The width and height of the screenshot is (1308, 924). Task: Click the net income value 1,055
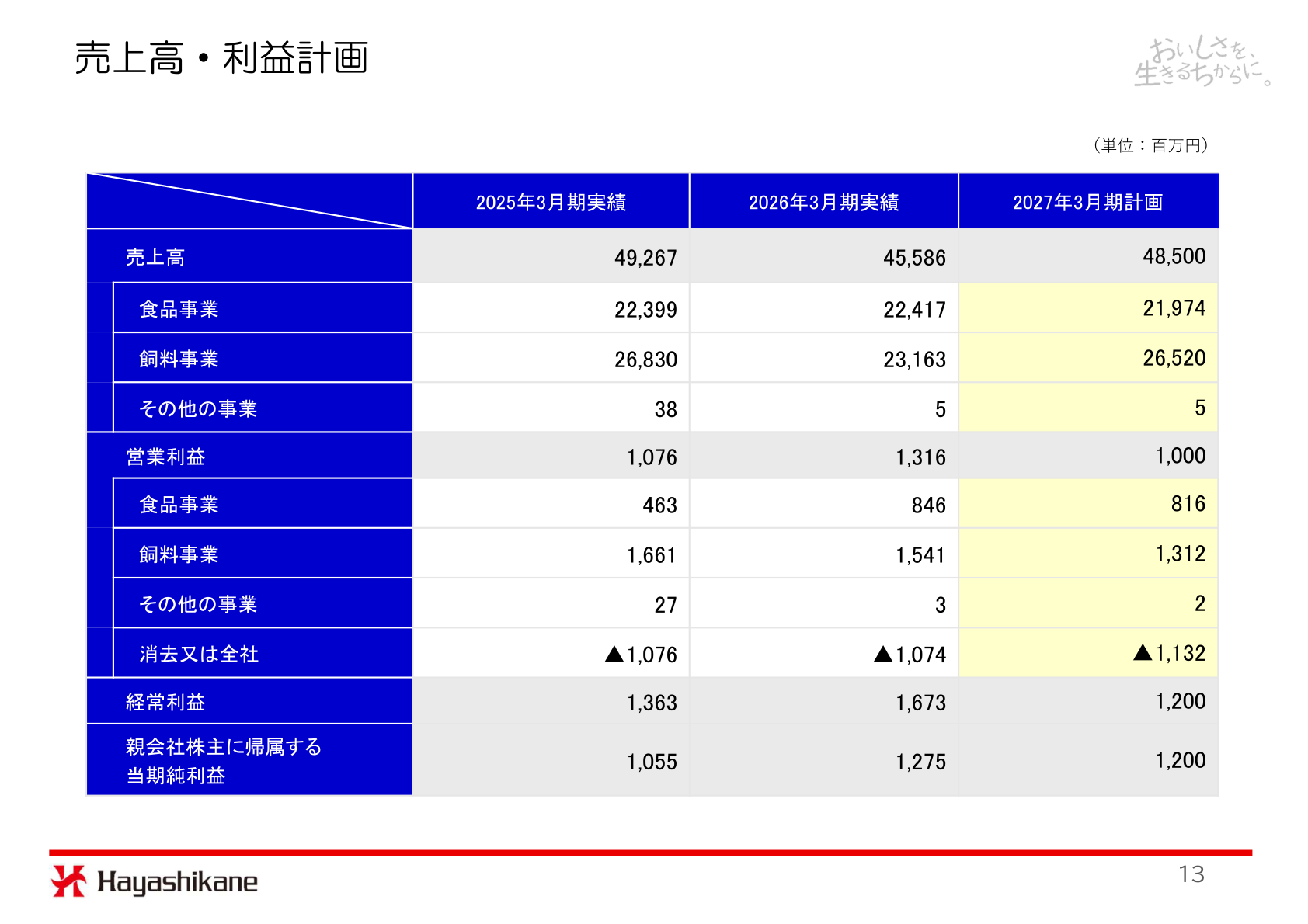coord(652,762)
